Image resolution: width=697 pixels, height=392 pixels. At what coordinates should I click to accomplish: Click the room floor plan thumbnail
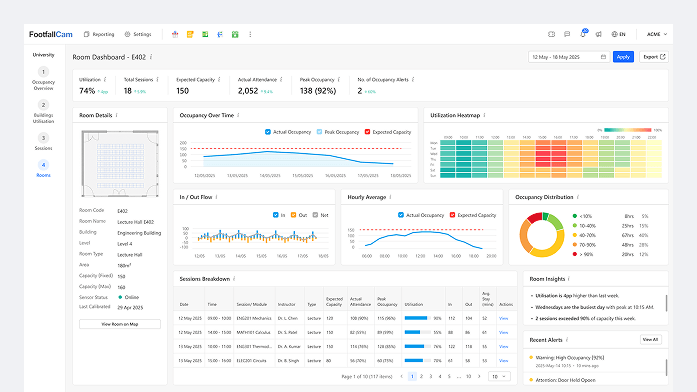pyautogui.click(x=120, y=163)
